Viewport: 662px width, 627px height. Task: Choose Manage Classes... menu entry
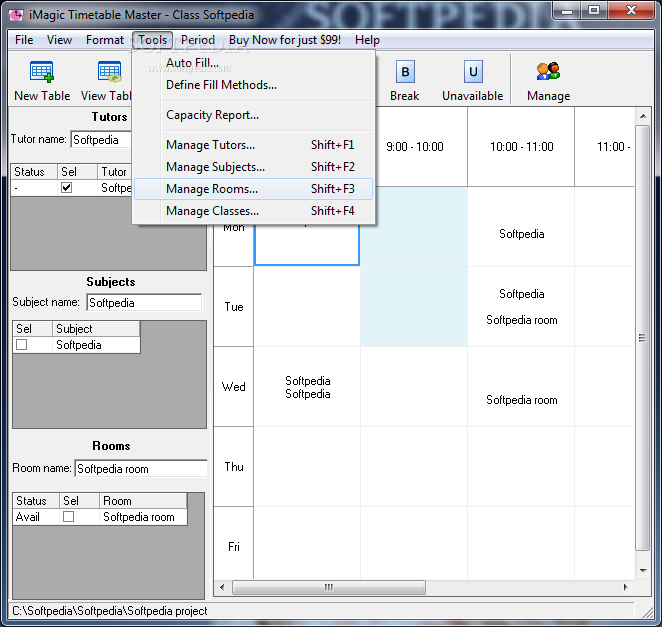tap(253, 211)
